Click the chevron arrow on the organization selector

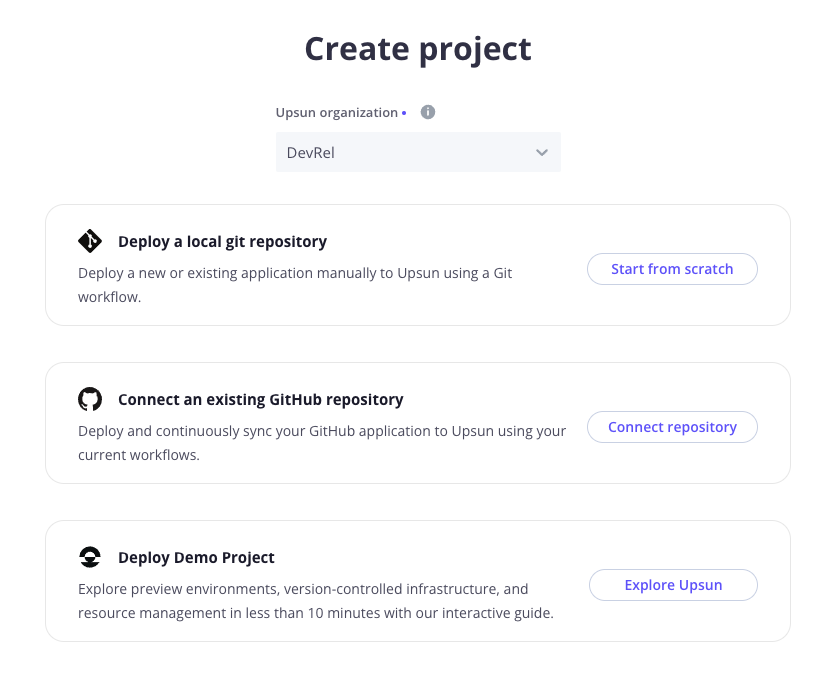pyautogui.click(x=542, y=152)
